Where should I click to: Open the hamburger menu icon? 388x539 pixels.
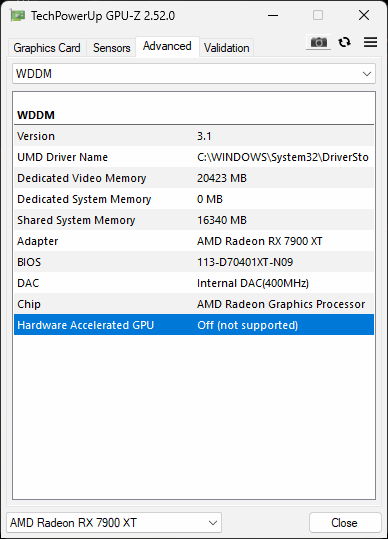tap(370, 42)
